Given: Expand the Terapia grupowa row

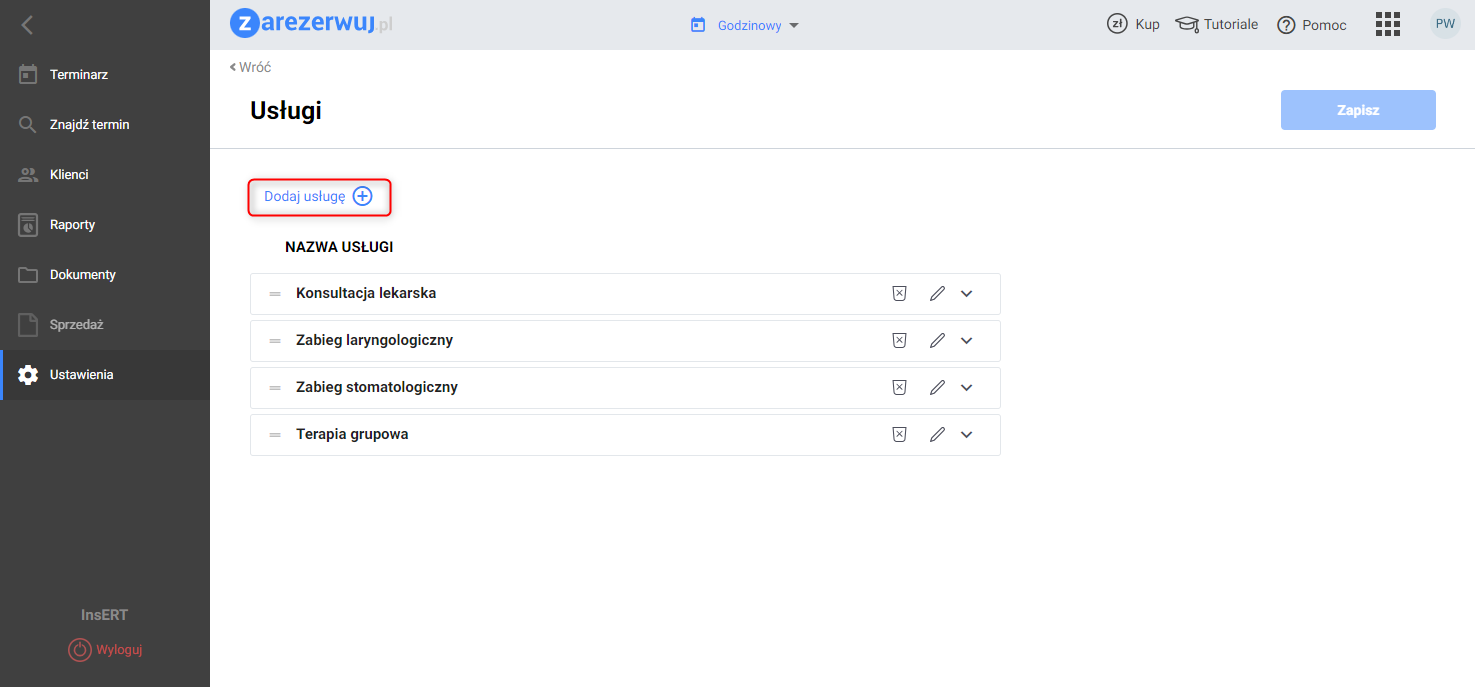Looking at the screenshot, I should 966,435.
